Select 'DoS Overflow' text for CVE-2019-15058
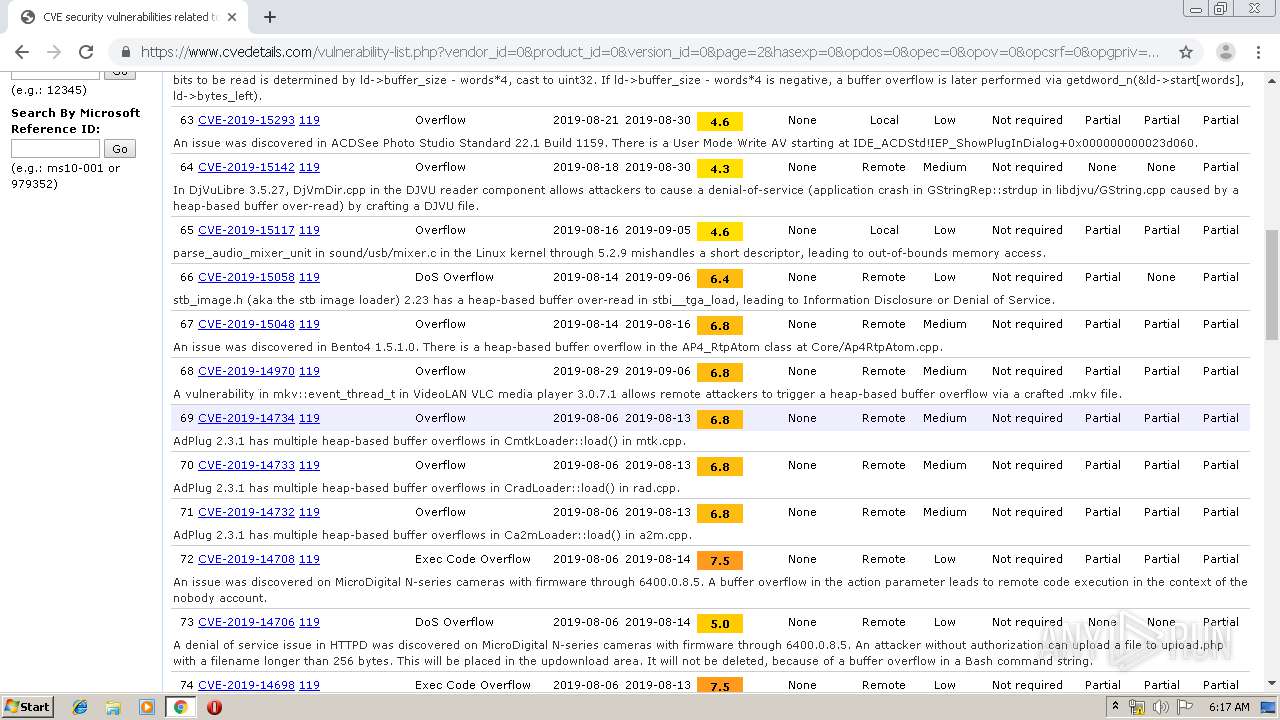 pyautogui.click(x=454, y=277)
